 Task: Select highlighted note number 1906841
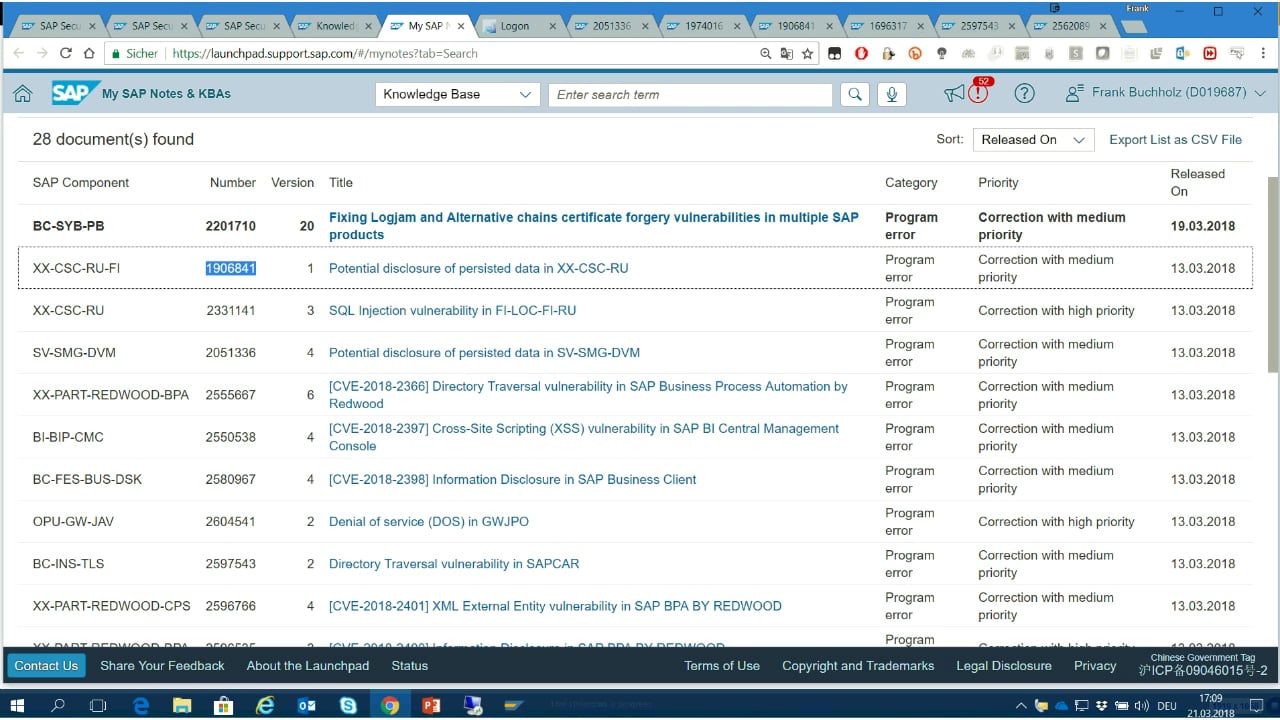(230, 269)
